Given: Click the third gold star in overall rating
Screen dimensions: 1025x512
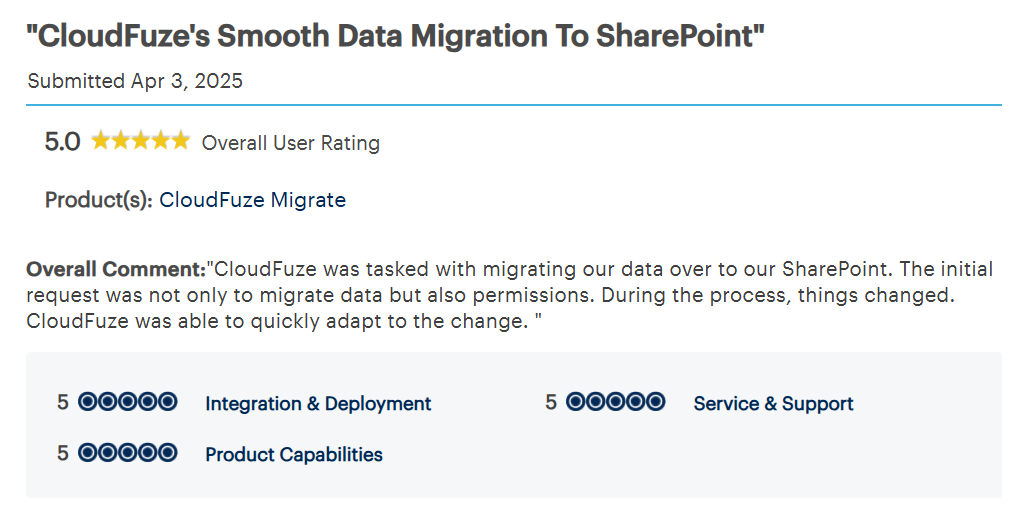Looking at the screenshot, I should point(141,141).
